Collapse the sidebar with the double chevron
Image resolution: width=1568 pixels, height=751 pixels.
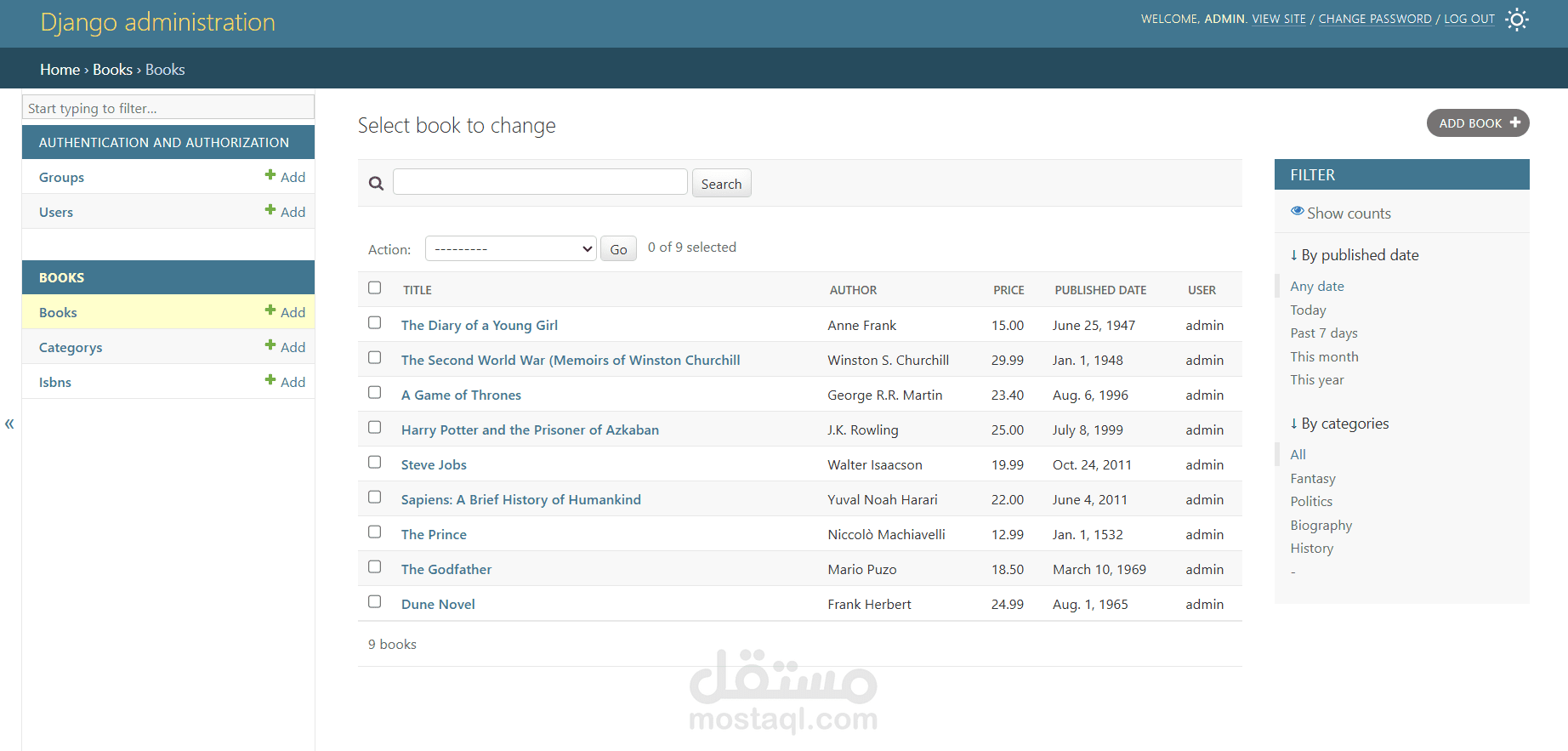click(x=9, y=424)
